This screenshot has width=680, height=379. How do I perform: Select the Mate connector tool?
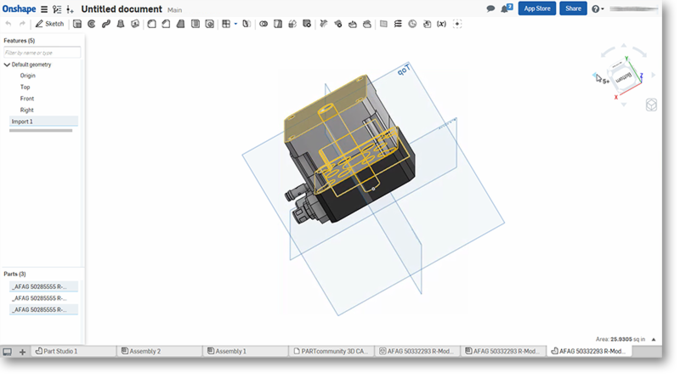point(458,24)
